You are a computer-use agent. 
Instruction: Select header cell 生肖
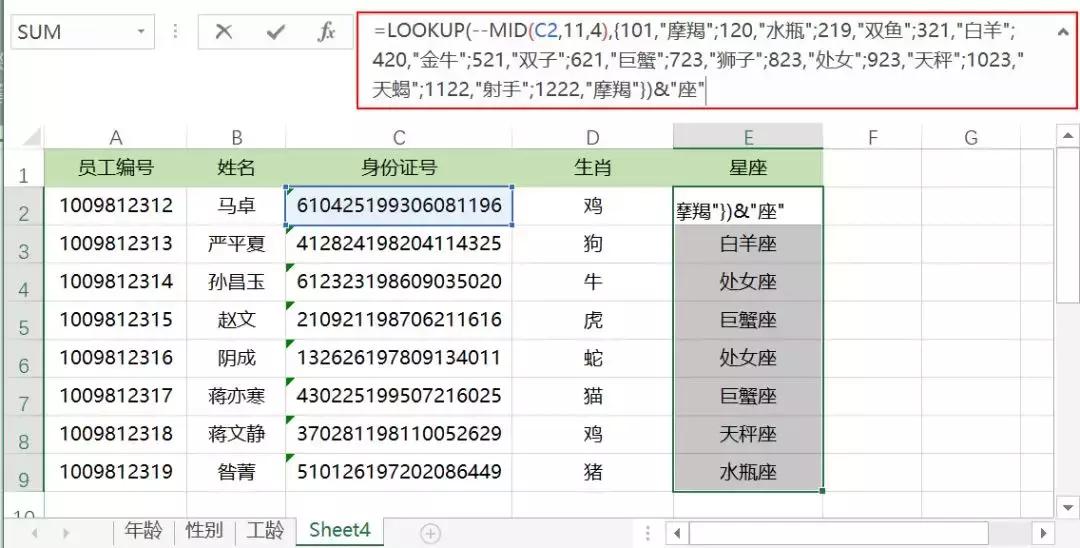tap(592, 167)
